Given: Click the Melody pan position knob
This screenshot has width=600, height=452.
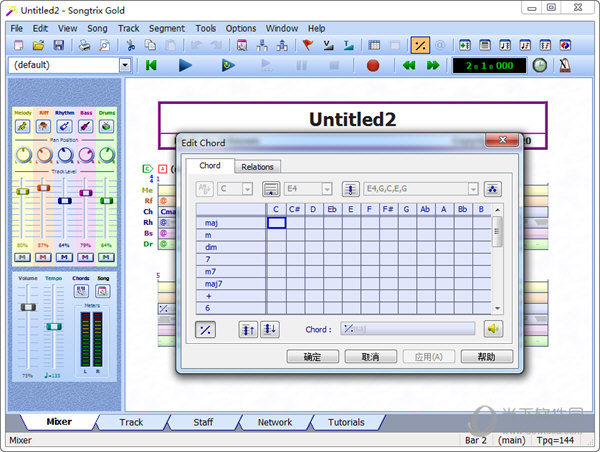Looking at the screenshot, I should pyautogui.click(x=23, y=155).
